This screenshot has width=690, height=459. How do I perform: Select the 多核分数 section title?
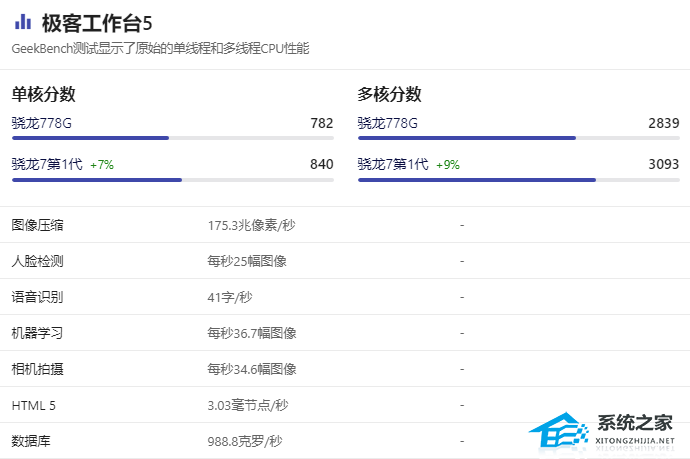pos(389,95)
